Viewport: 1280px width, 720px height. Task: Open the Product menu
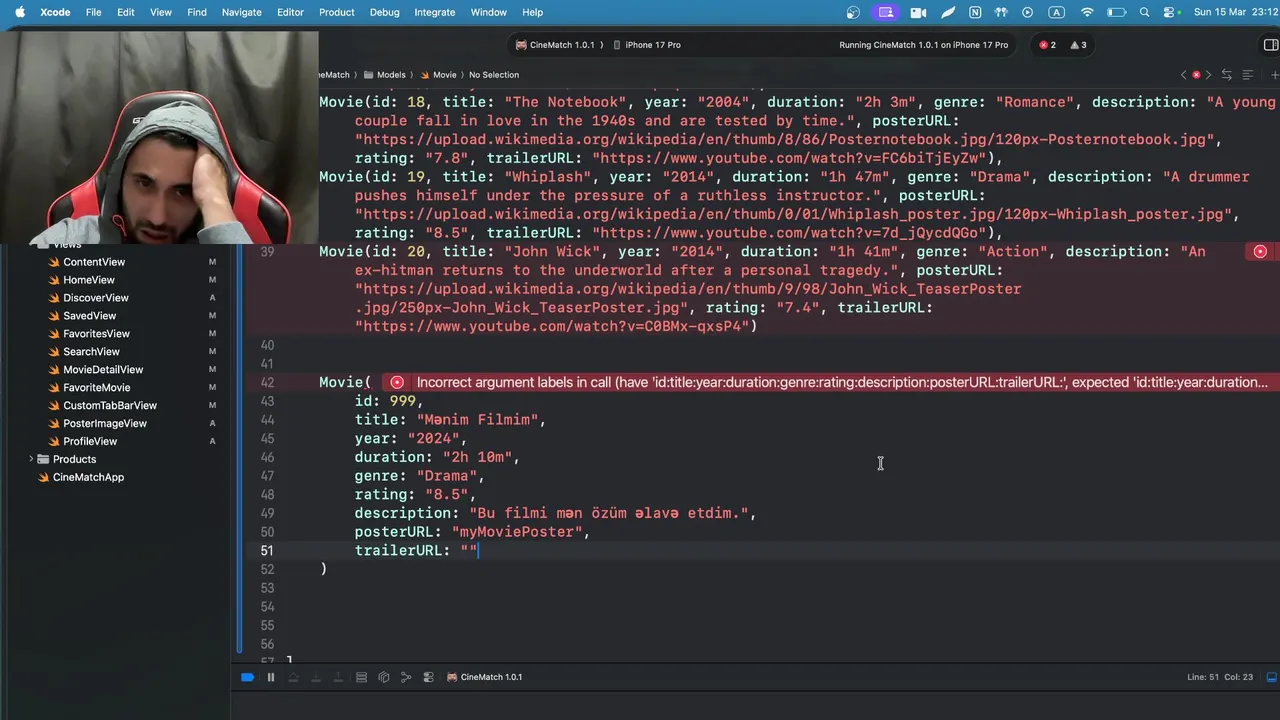point(336,12)
